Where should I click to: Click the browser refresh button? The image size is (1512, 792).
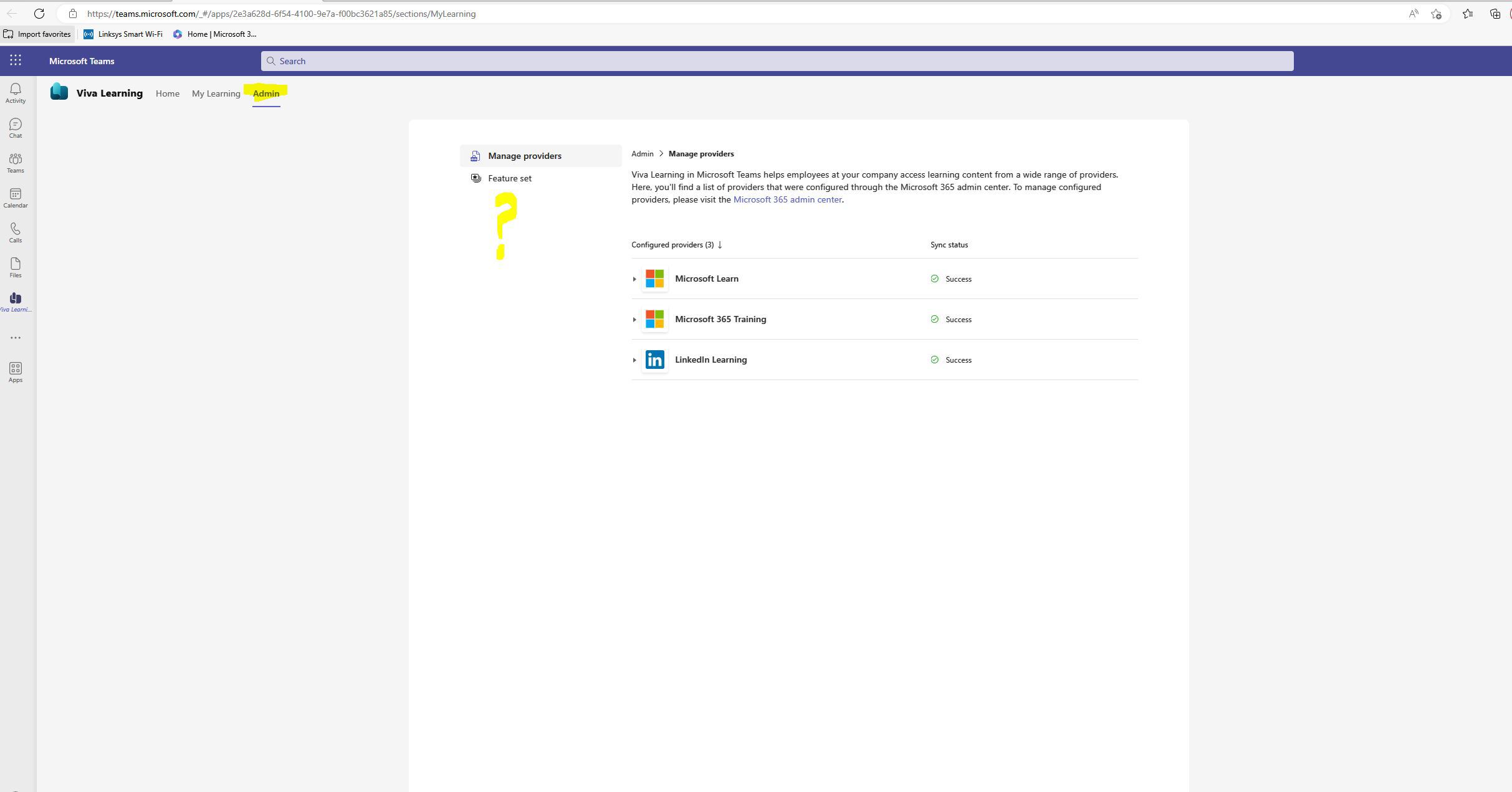coord(39,14)
